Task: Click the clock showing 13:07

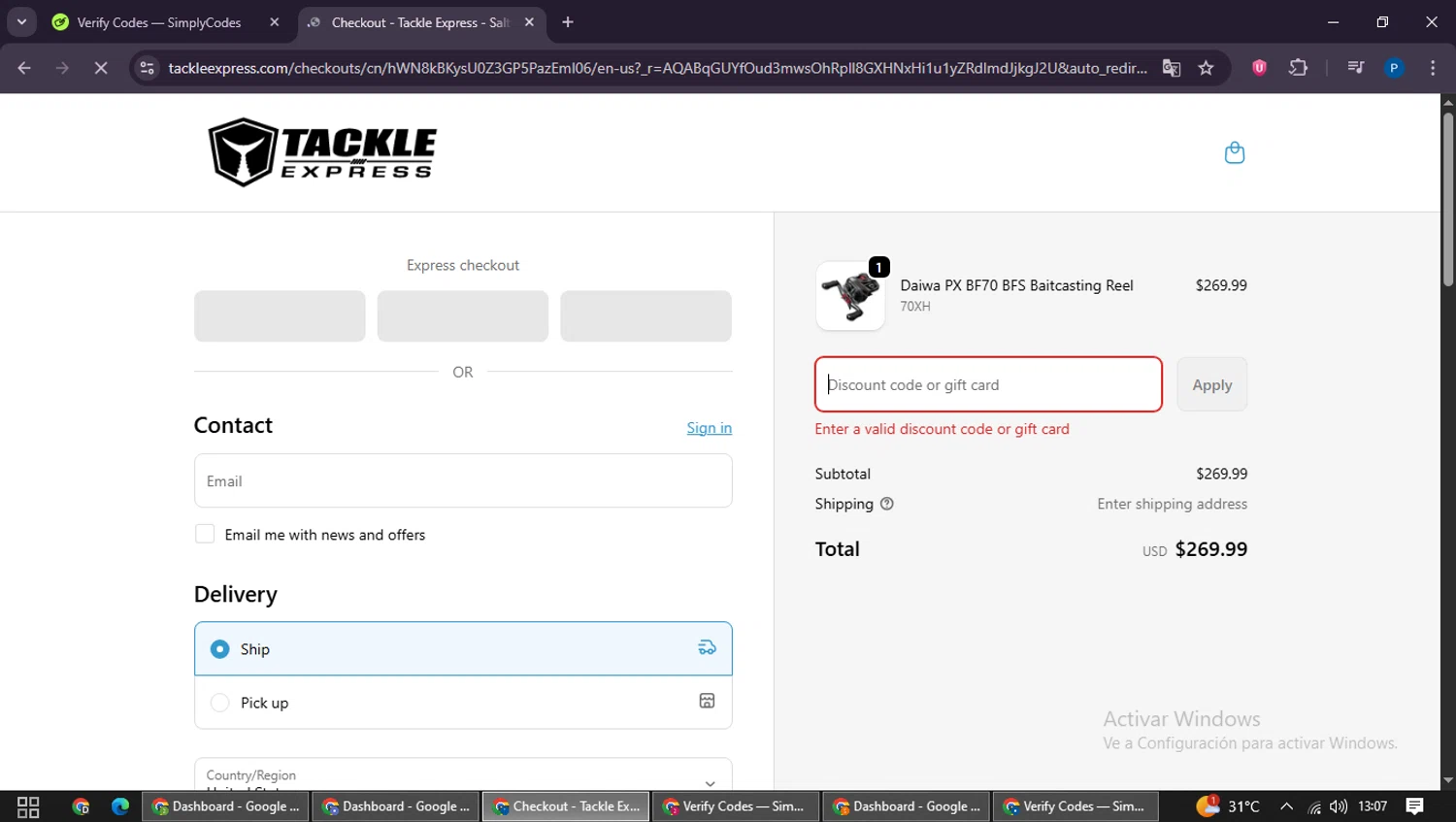Action: click(1373, 806)
